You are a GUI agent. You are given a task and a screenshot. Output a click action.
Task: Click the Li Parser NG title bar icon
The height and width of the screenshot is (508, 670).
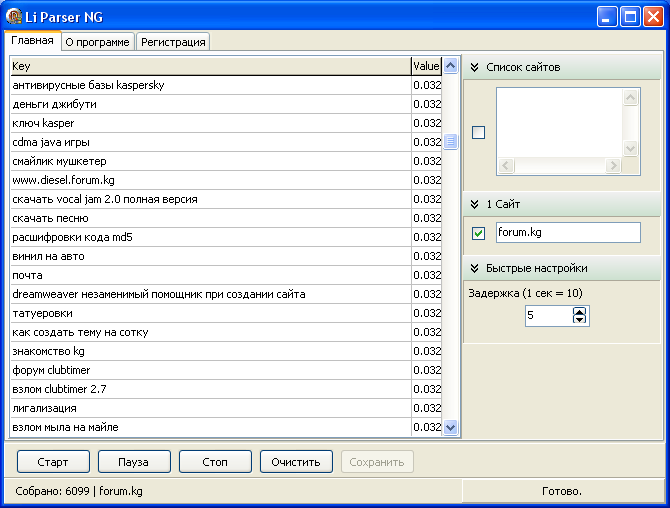coord(15,16)
